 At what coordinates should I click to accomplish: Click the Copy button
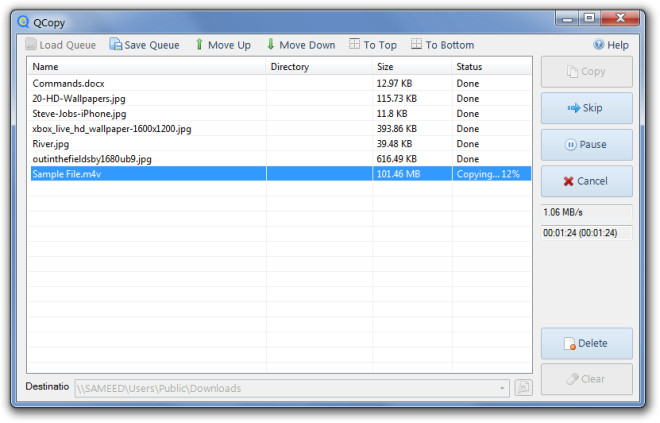(586, 72)
